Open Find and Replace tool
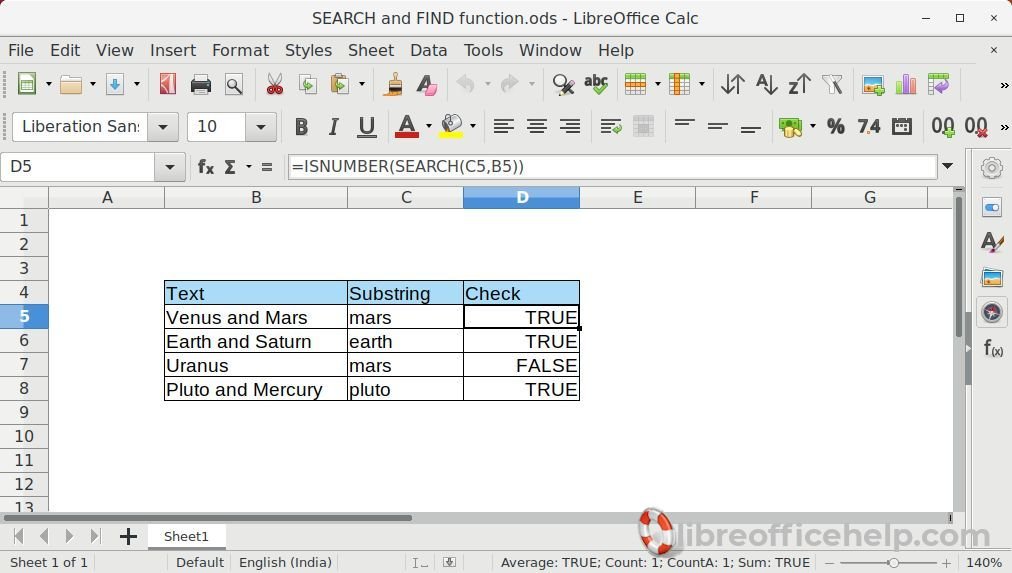 (563, 85)
